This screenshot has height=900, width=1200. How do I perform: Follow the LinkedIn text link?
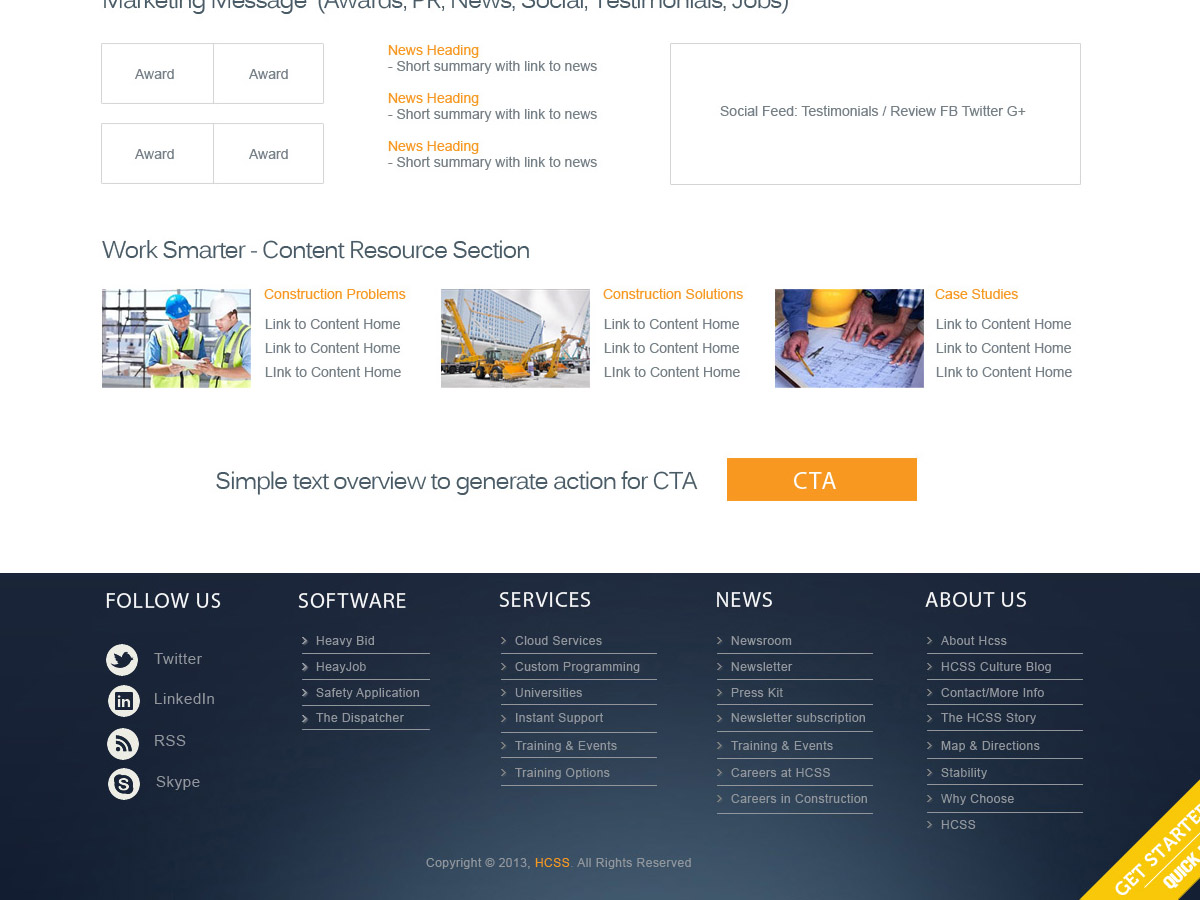point(184,699)
